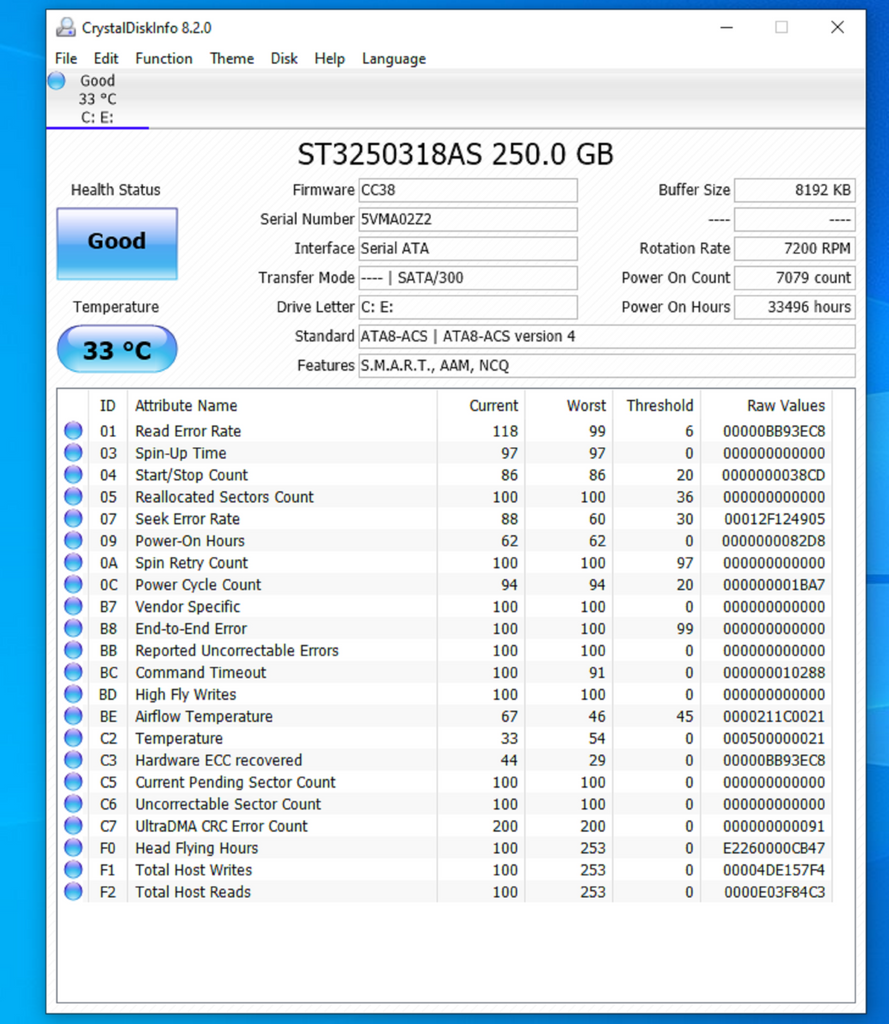Viewport: 889px width, 1024px height.
Task: Open the File menu
Action: (66, 58)
